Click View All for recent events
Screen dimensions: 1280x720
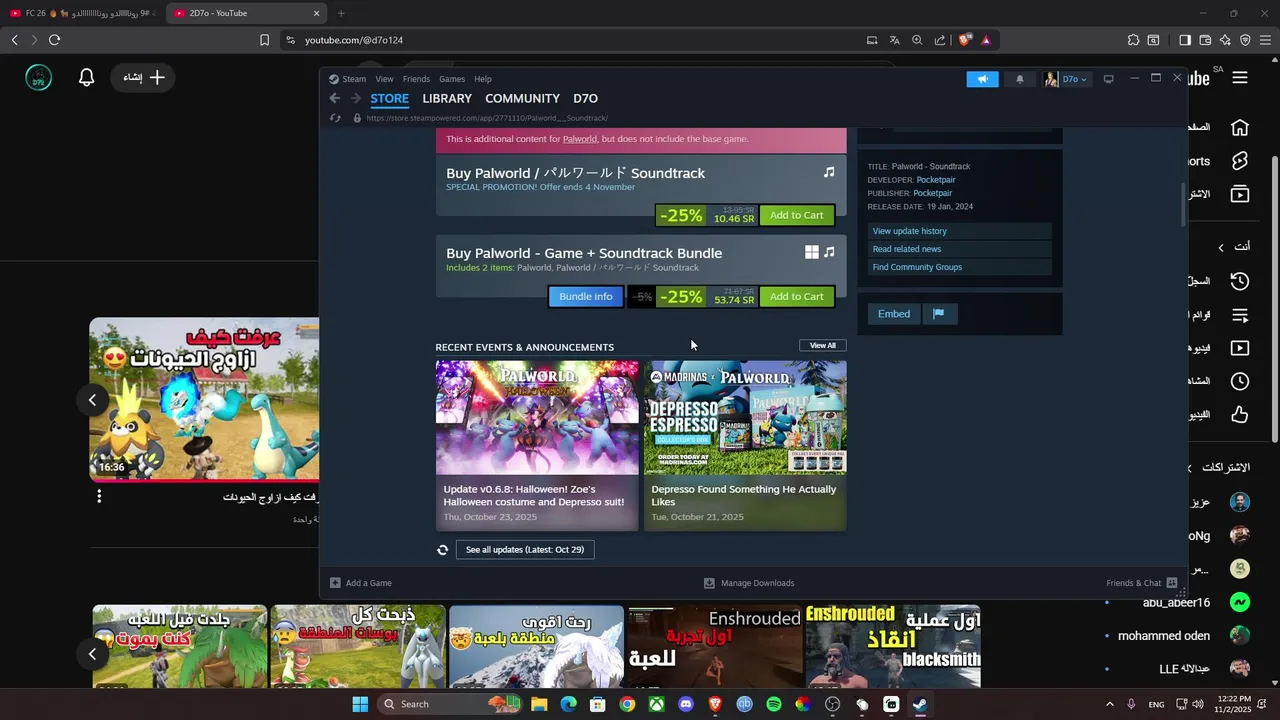pyautogui.click(x=823, y=345)
